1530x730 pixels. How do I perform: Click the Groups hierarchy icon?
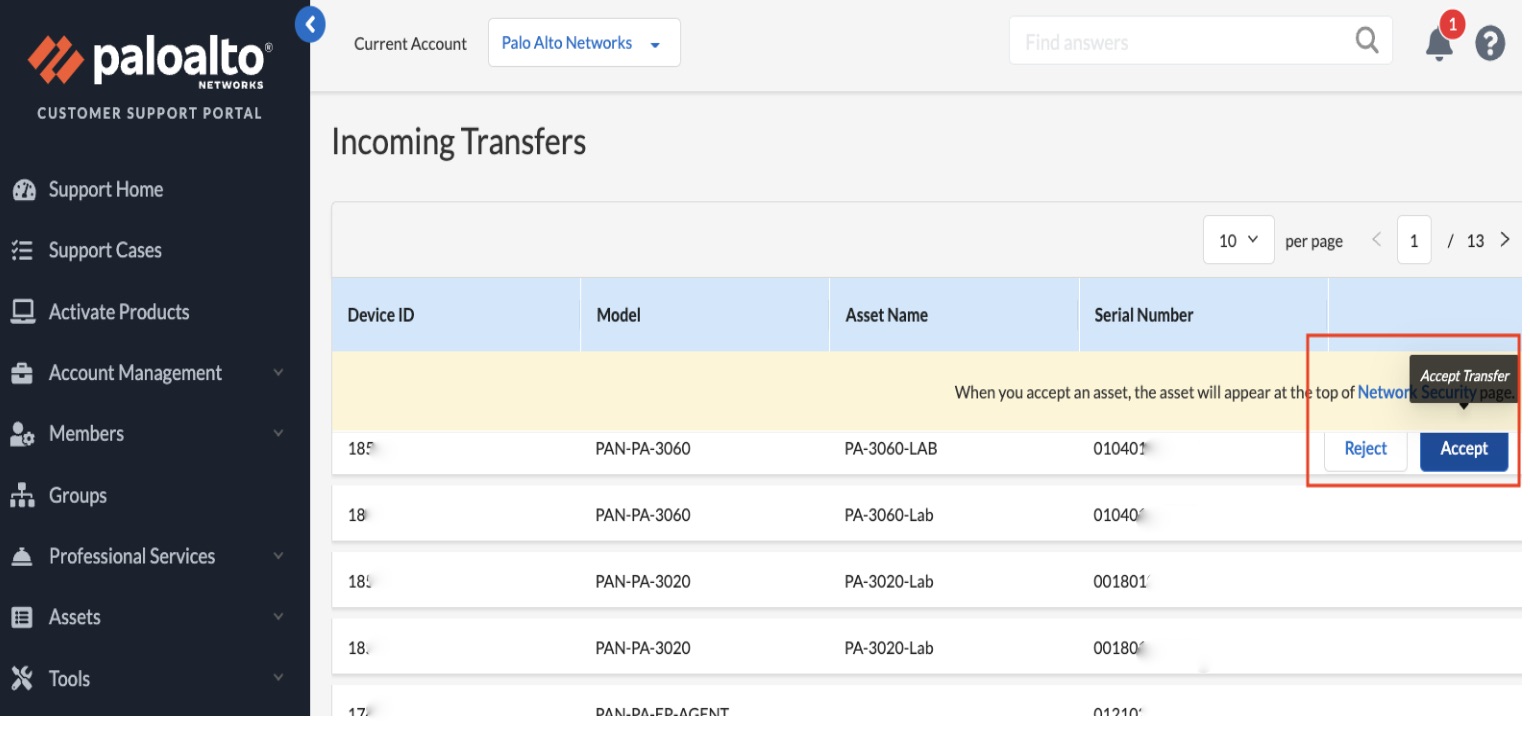(x=22, y=496)
